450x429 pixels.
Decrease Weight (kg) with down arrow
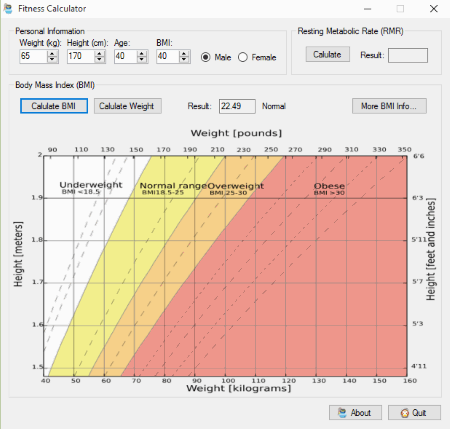point(52,59)
